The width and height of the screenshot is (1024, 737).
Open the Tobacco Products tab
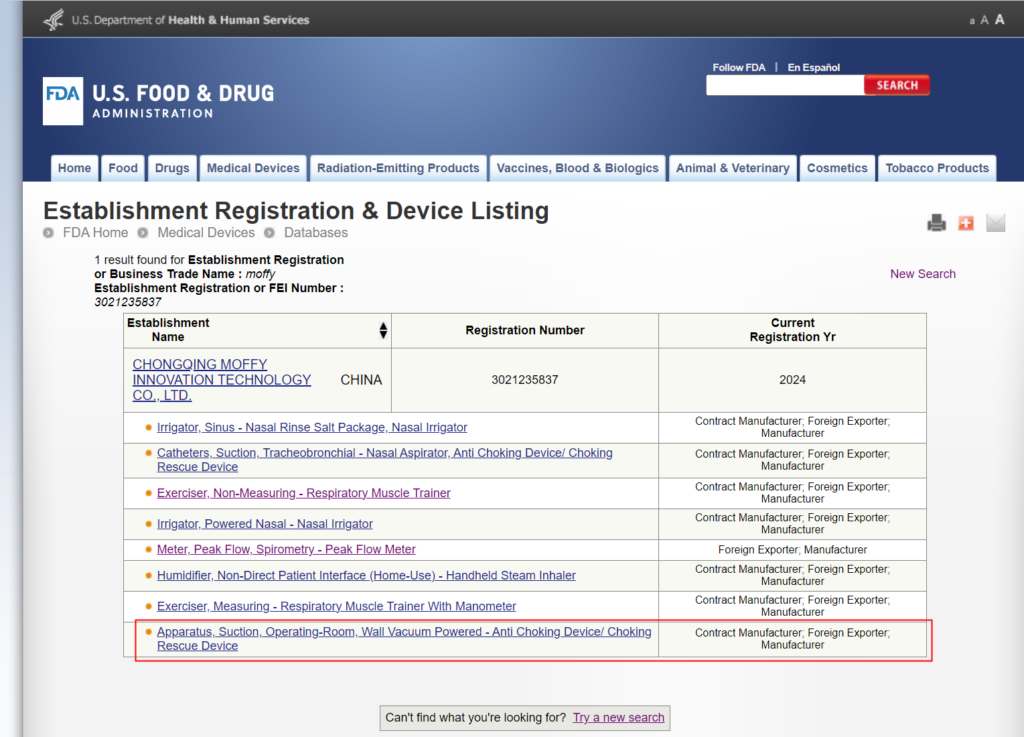[937, 168]
